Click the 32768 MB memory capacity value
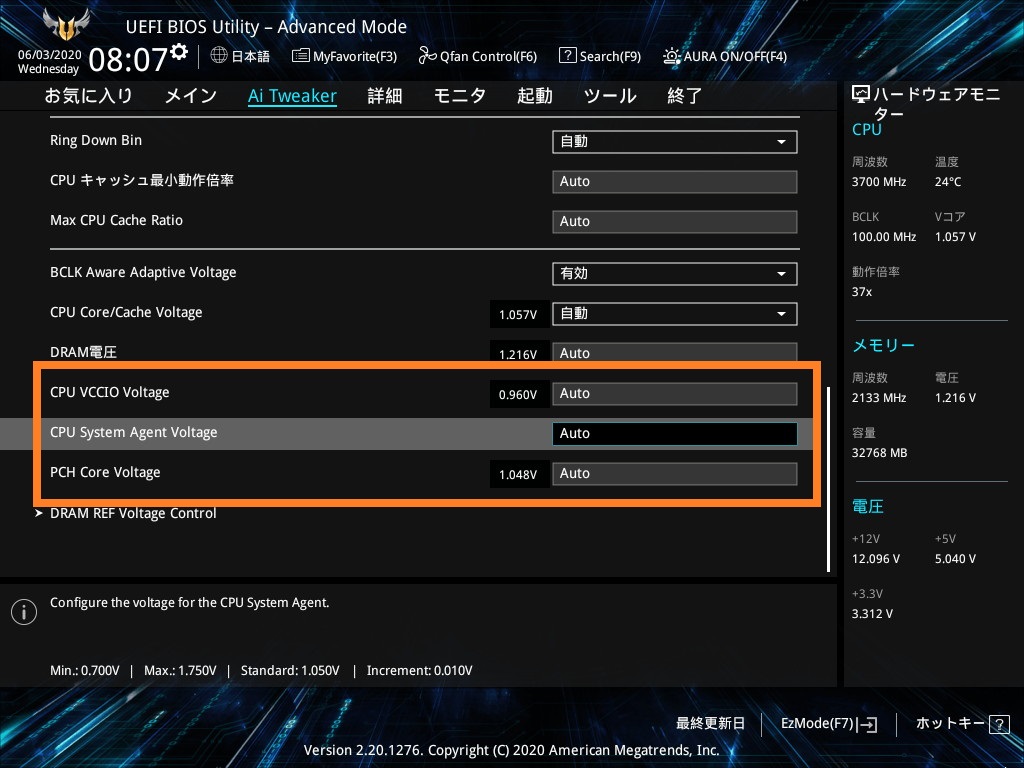Viewport: 1024px width, 768px height. pyautogui.click(x=880, y=453)
